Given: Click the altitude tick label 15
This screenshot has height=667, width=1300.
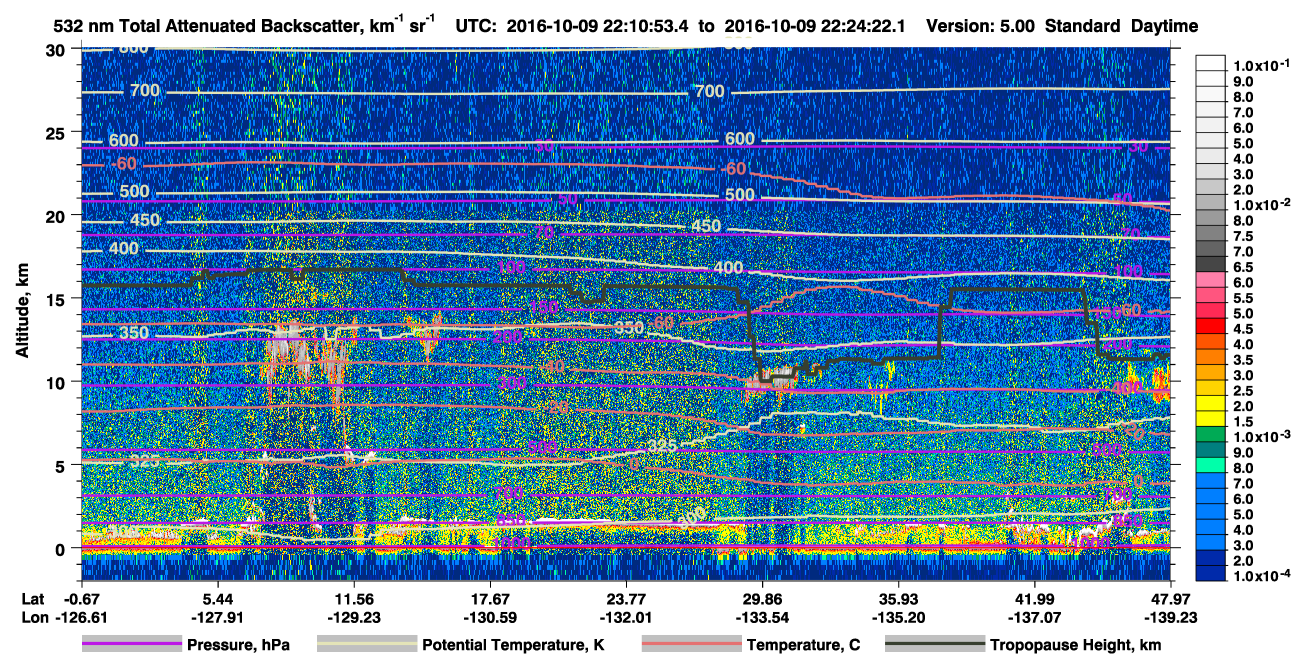Looking at the screenshot, I should [x=57, y=298].
